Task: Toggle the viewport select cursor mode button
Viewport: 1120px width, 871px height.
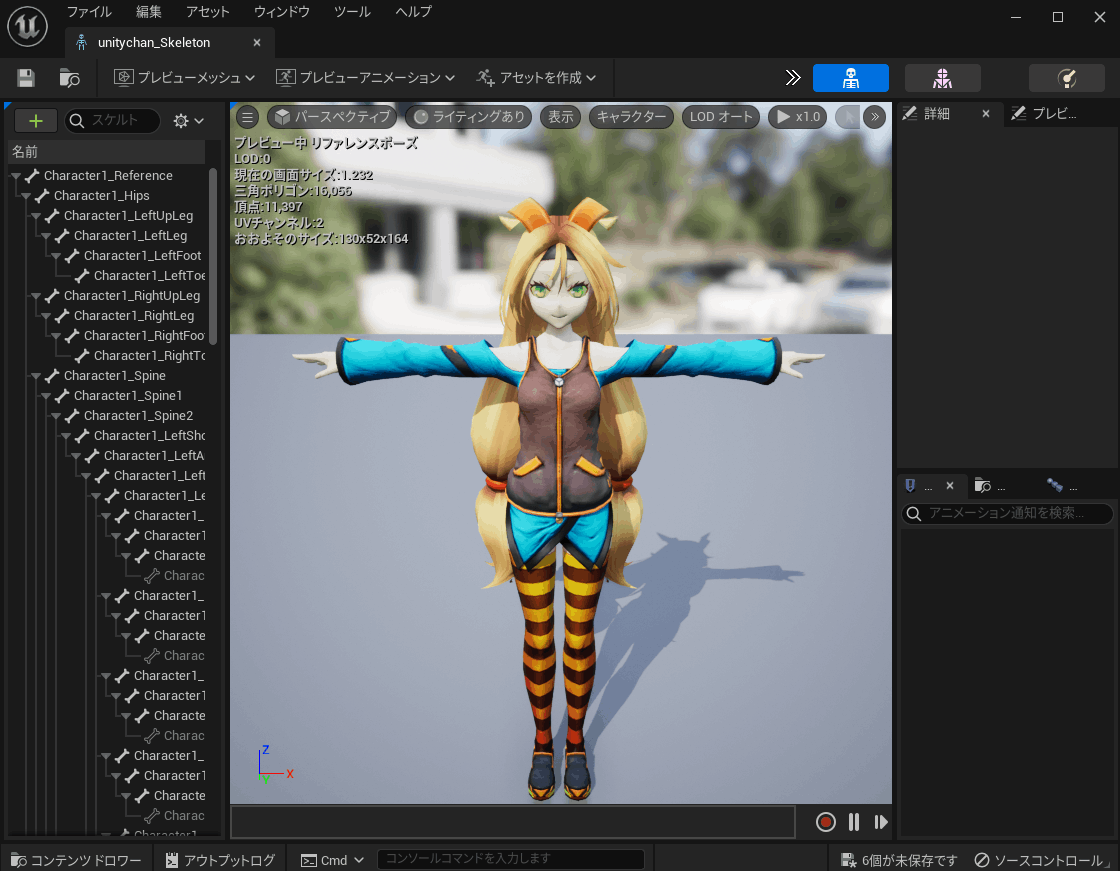Action: (x=847, y=117)
